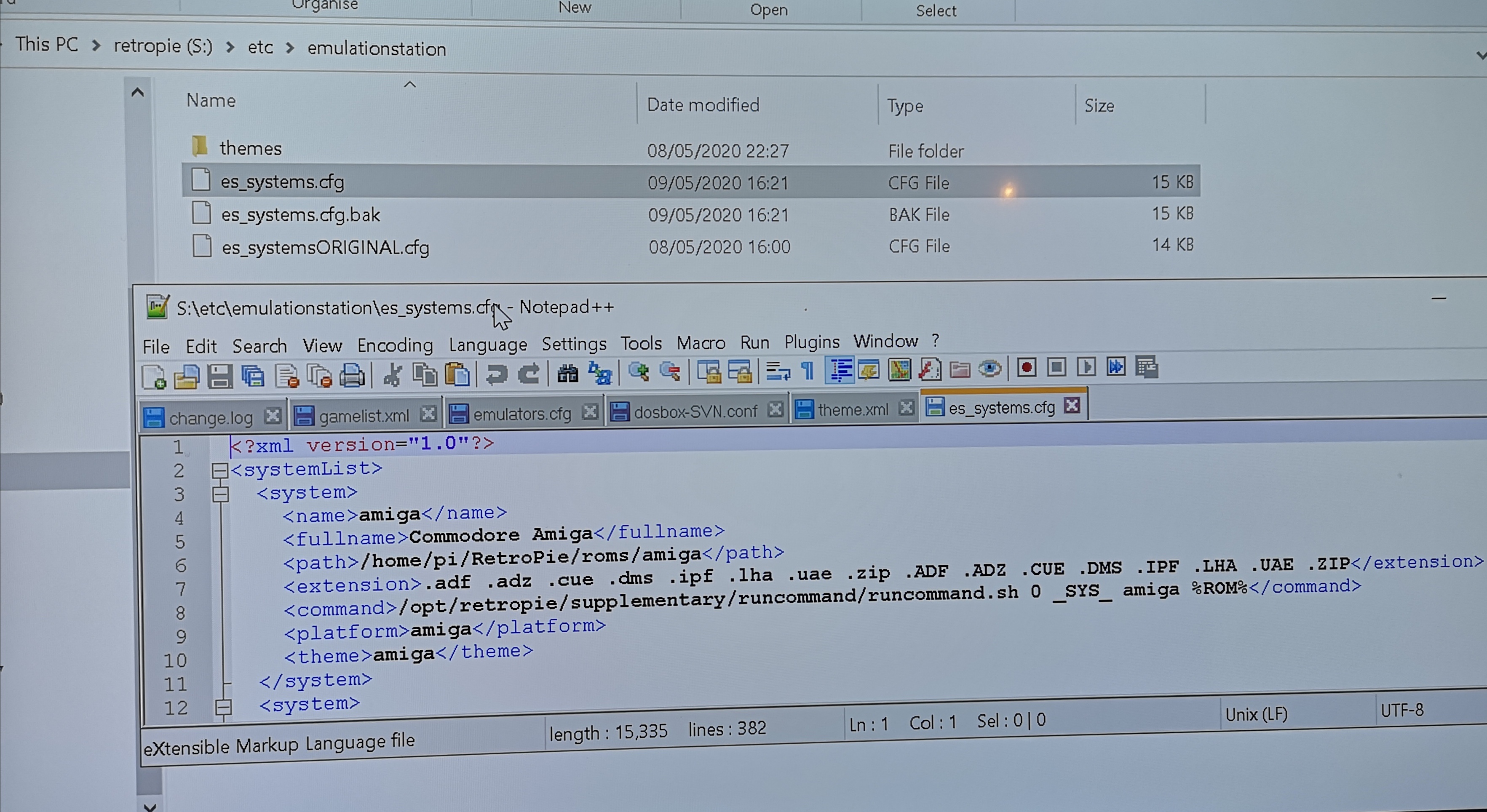Click the Close document toolbar icon
Image resolution: width=1487 pixels, height=812 pixels.
pos(287,376)
